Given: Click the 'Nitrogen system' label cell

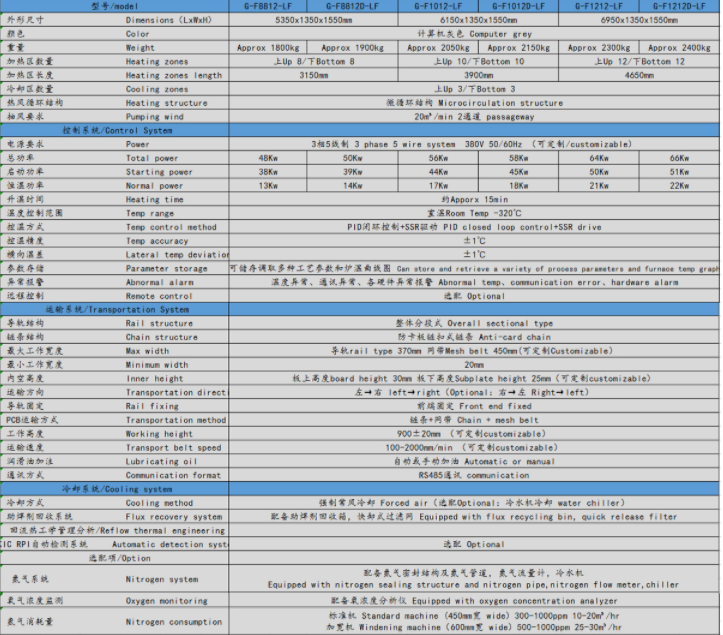Looking at the screenshot, I should pos(162,579).
